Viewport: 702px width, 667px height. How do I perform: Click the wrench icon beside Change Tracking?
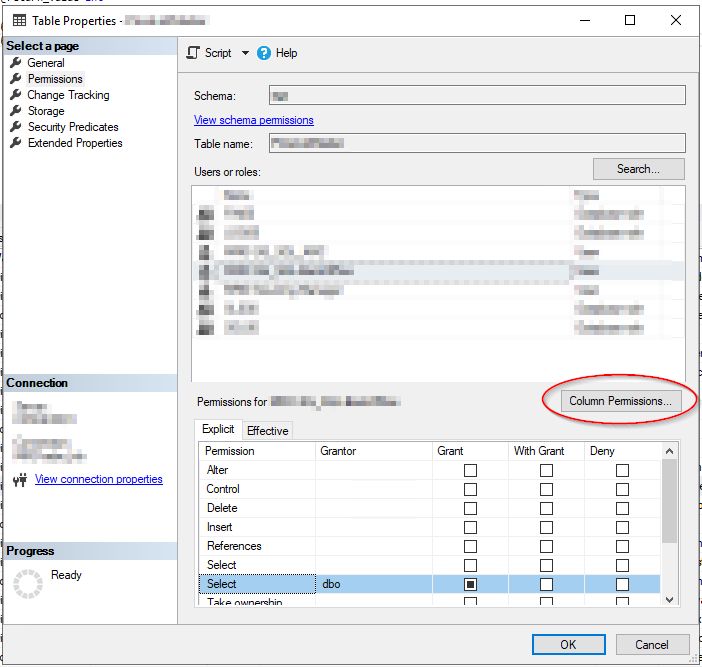tap(16, 94)
